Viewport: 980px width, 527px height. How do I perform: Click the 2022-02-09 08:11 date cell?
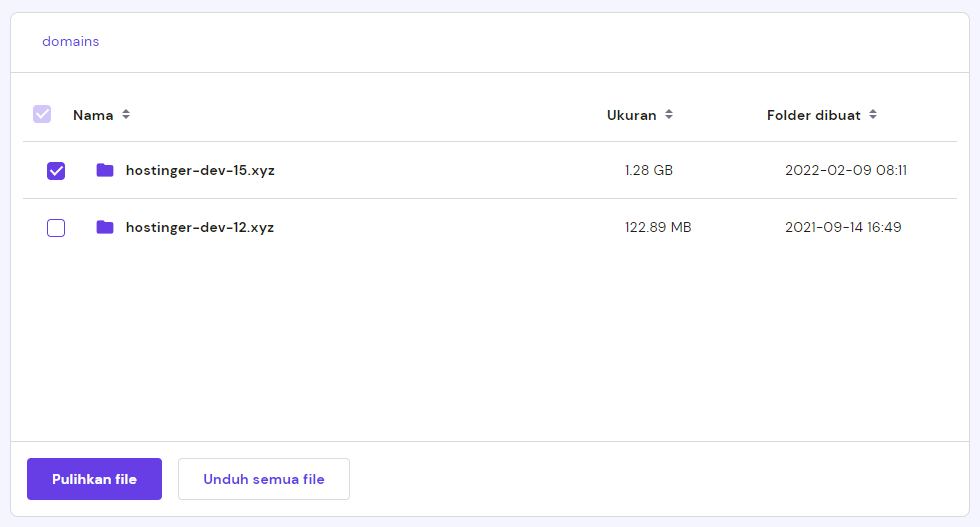(845, 170)
